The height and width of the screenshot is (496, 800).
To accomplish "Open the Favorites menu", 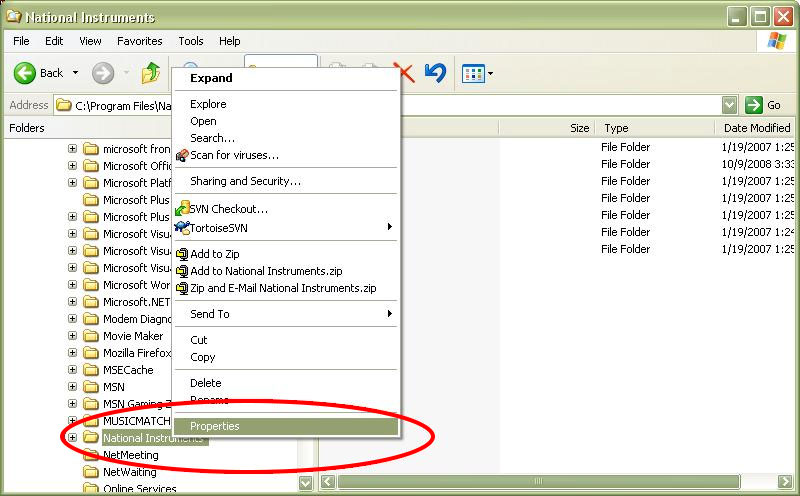I will [x=140, y=41].
